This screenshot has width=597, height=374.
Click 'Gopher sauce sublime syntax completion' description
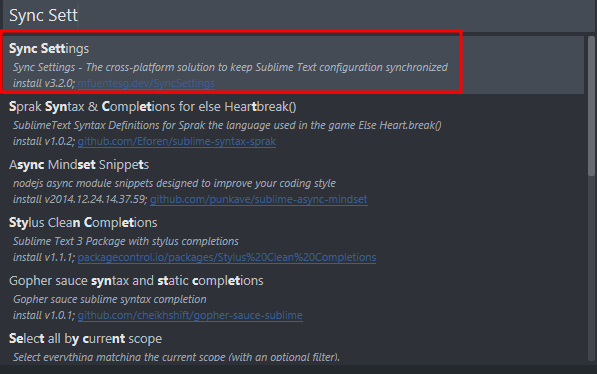[x=110, y=299]
